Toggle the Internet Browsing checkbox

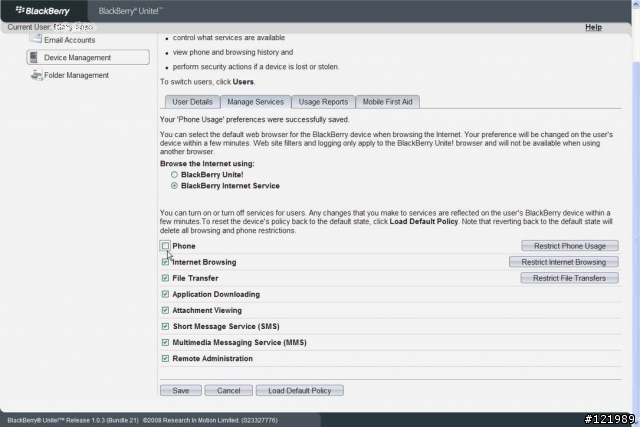click(165, 262)
